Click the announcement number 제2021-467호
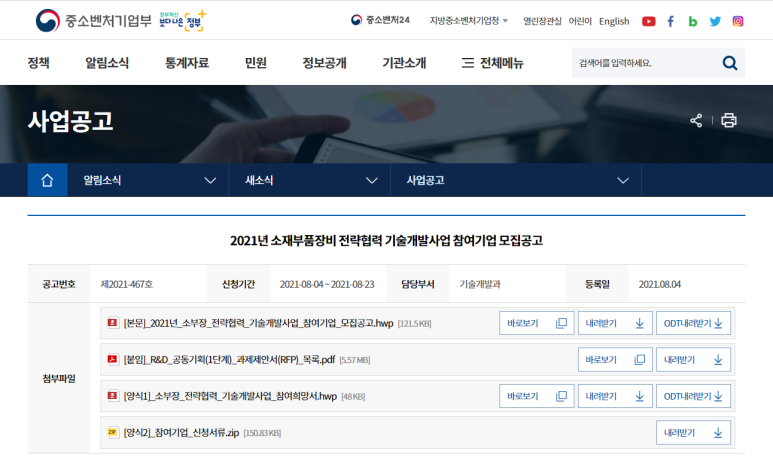 tap(127, 284)
